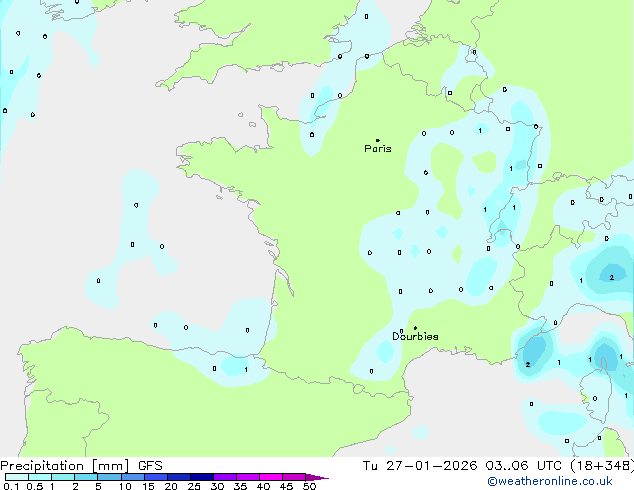Screen dimensions: 634x490
Task: Open the weatheronline.co.uk copyright link
Action: (550, 481)
